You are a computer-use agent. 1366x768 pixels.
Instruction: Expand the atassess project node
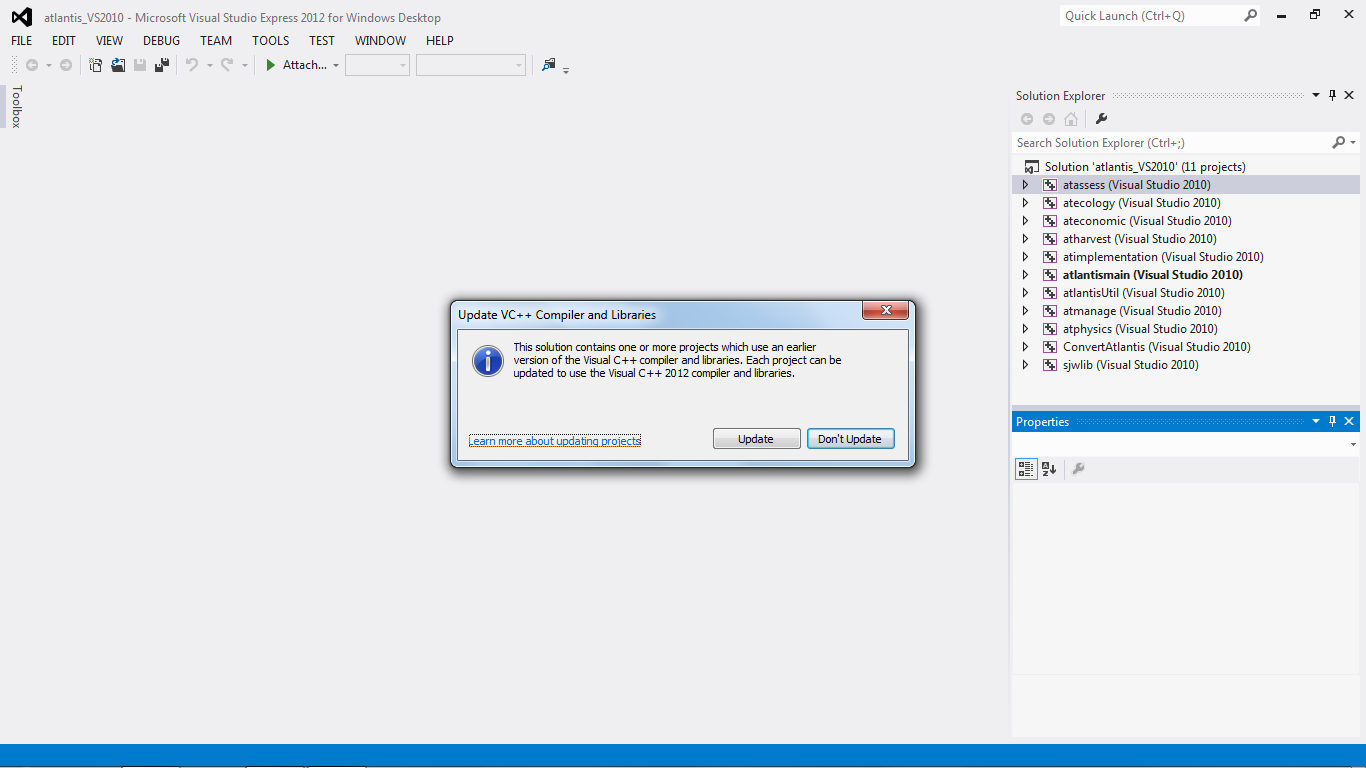[x=1025, y=185]
